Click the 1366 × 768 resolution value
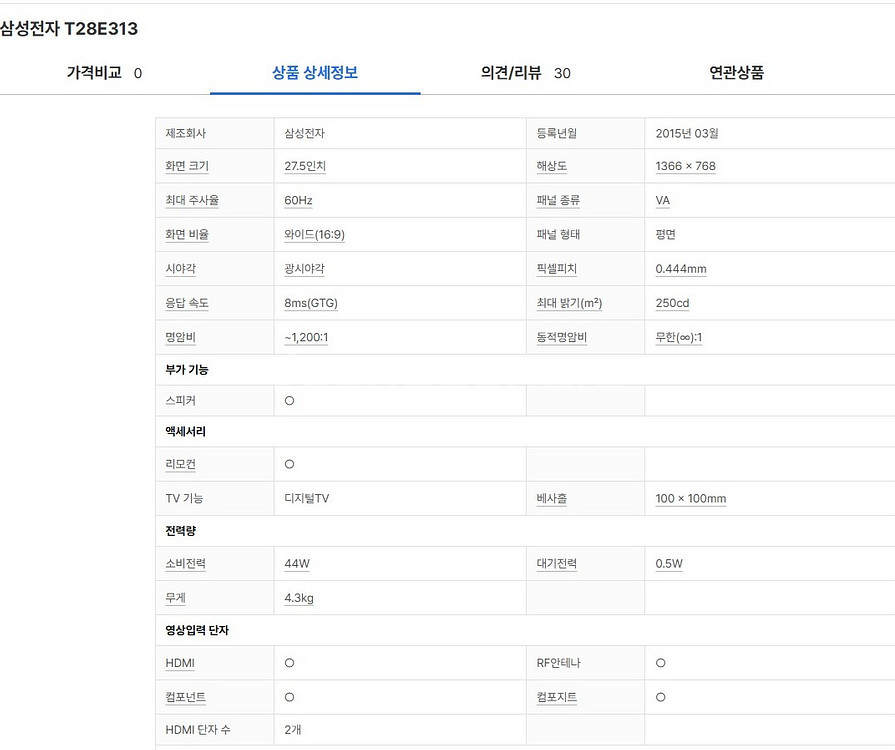Image resolution: width=895 pixels, height=750 pixels. point(685,166)
